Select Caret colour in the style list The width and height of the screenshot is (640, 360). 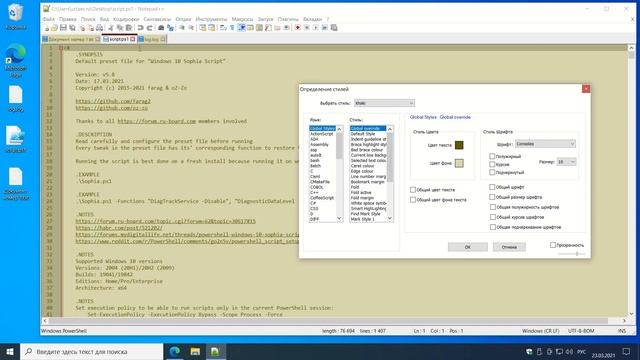pyautogui.click(x=362, y=166)
